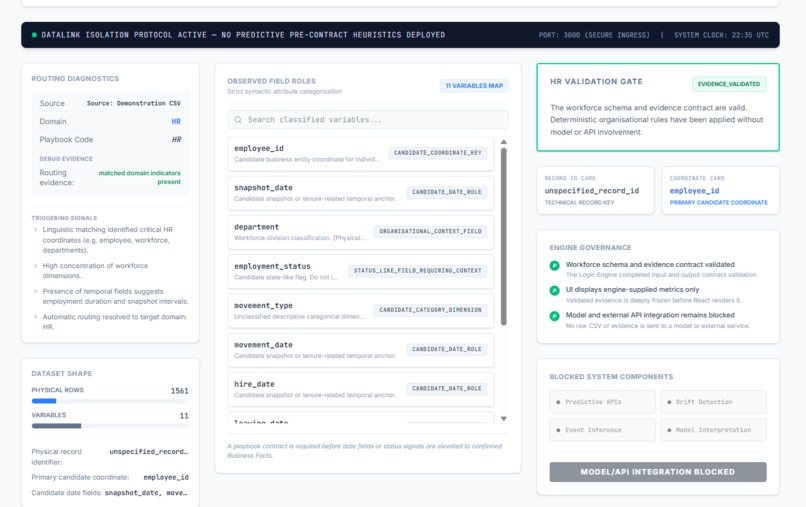Click the search magnifier icon in variables box

click(238, 120)
